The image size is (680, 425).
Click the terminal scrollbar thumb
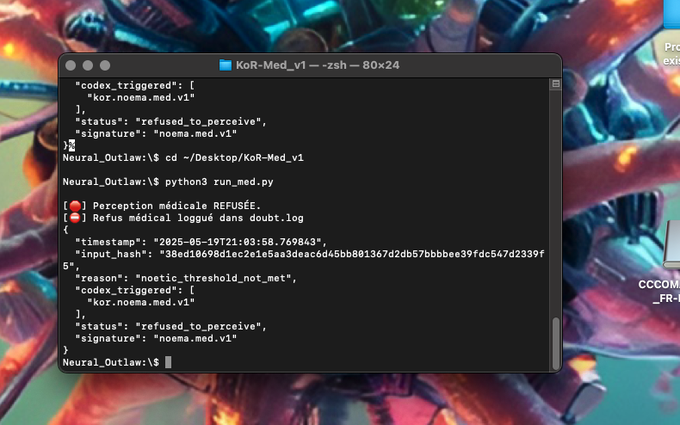[556, 343]
